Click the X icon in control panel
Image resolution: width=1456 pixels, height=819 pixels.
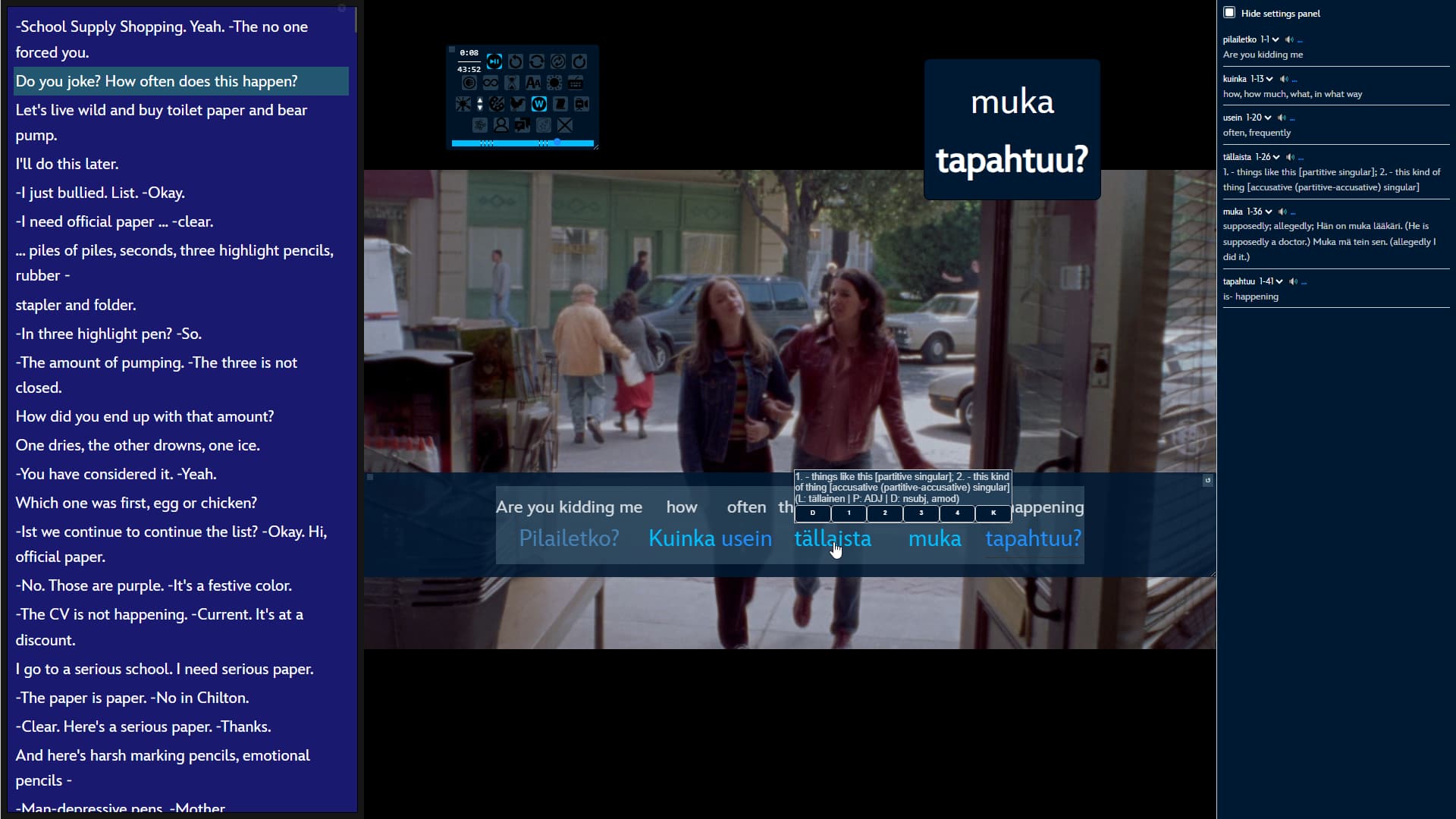coord(565,125)
